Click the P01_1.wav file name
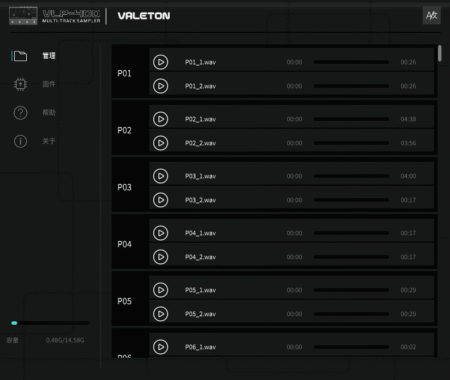Viewport: 450px width, 380px height. (200, 62)
